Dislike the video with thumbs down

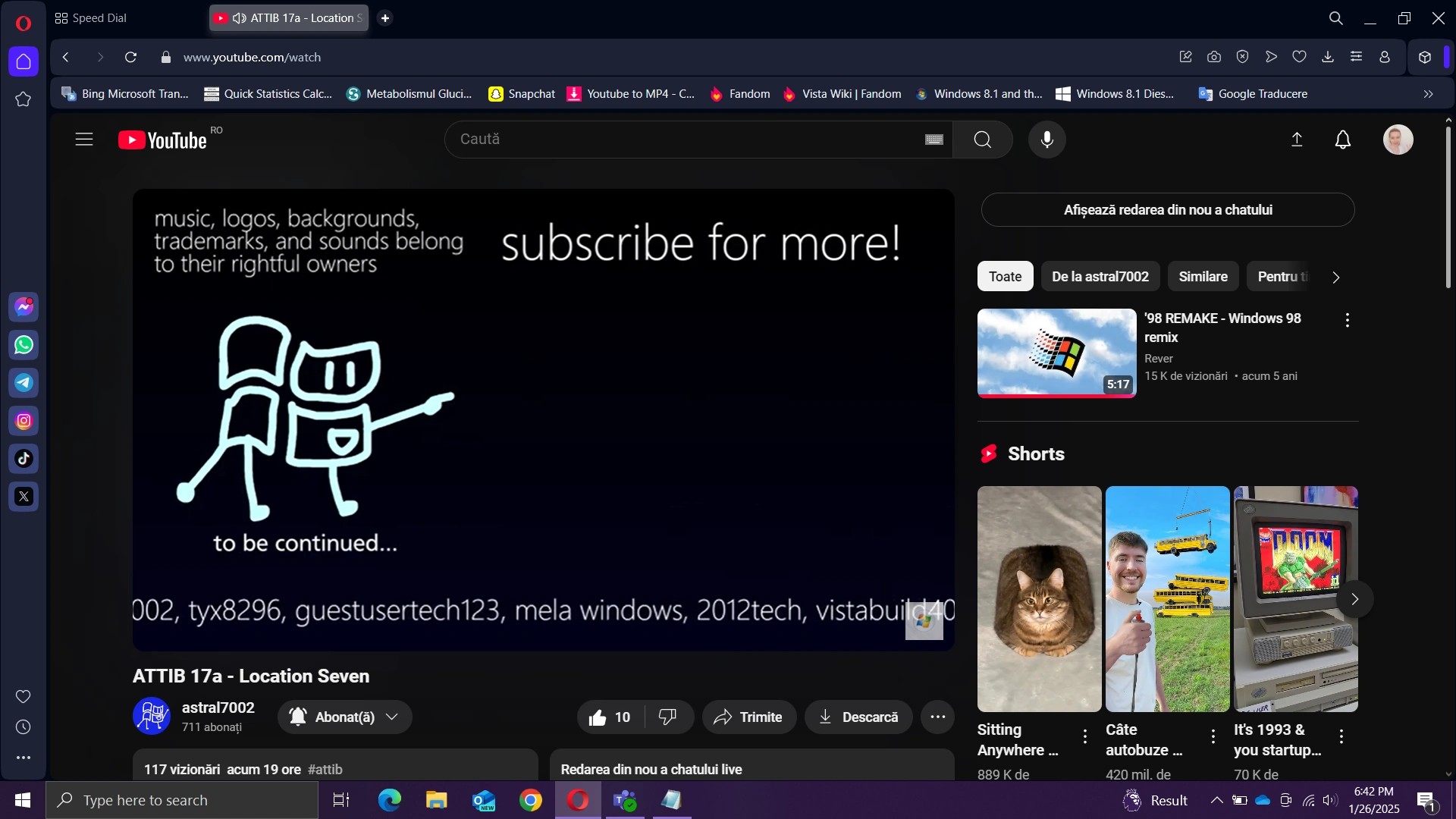click(667, 717)
